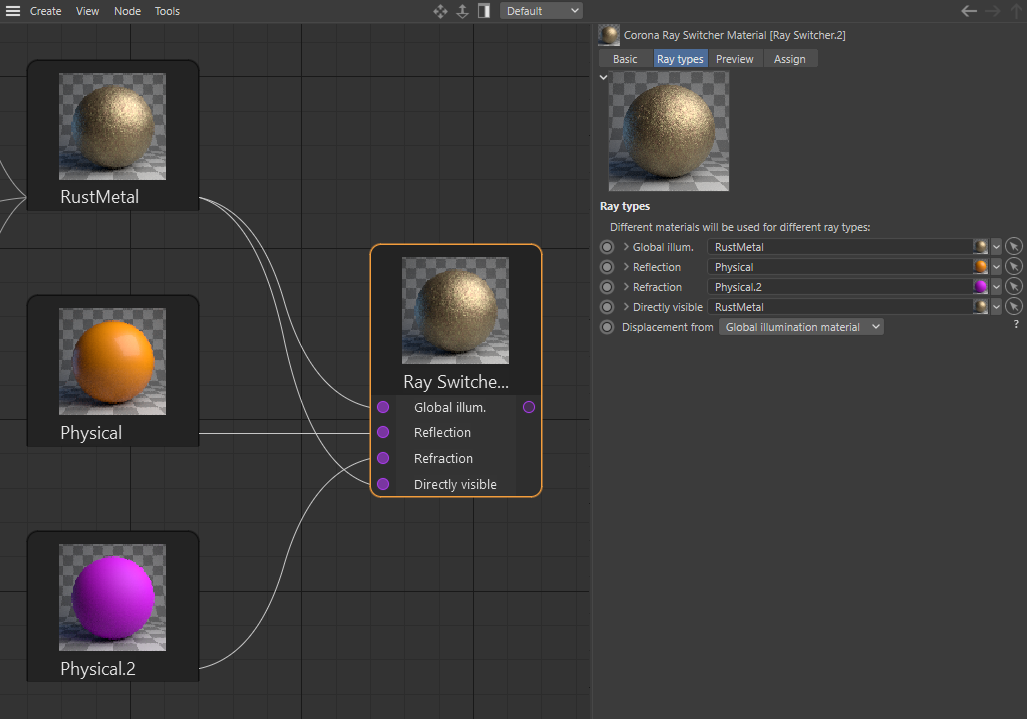Open the Tools menu
The height and width of the screenshot is (719, 1027).
tap(167, 11)
